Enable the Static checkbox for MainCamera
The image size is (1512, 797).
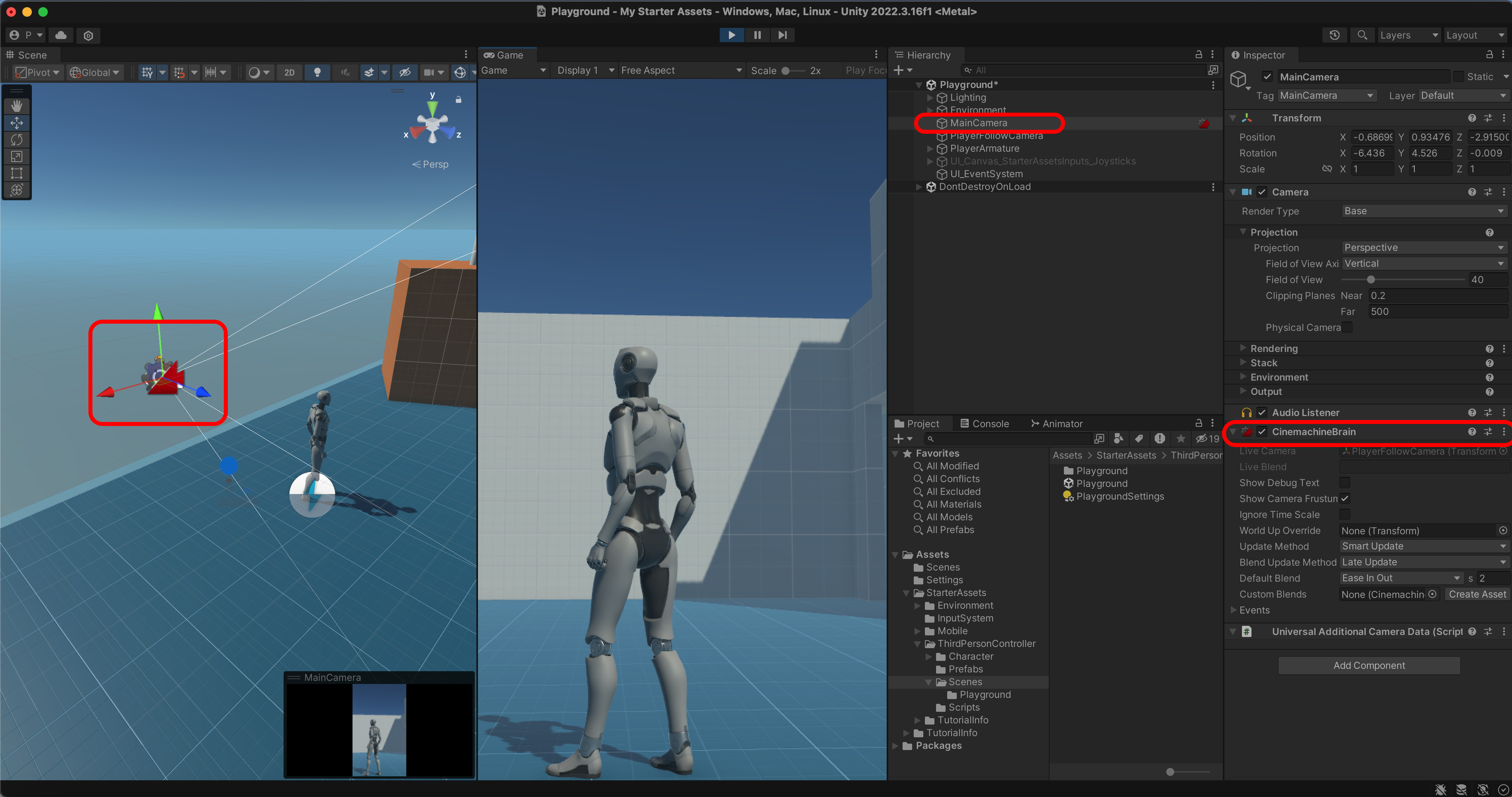[x=1458, y=77]
